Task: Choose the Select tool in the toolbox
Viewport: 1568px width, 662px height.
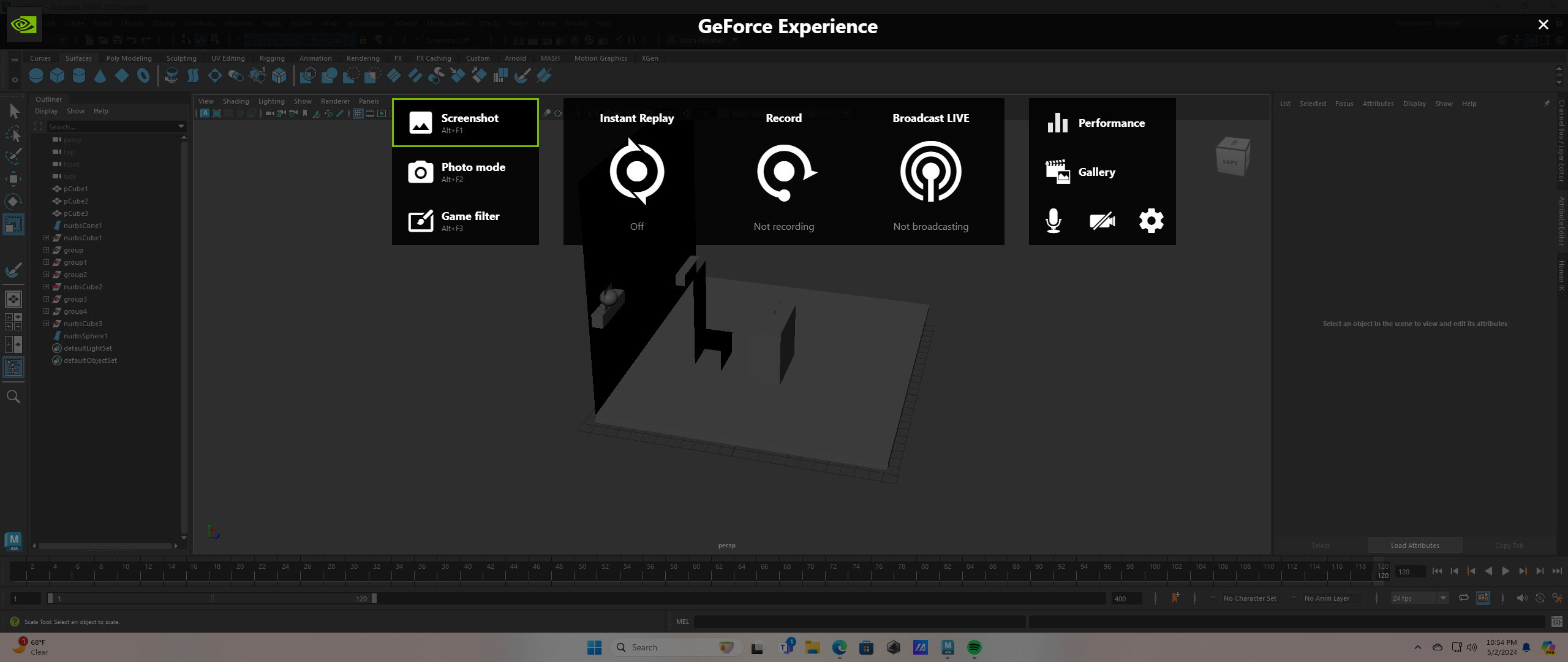Action: pos(13,111)
